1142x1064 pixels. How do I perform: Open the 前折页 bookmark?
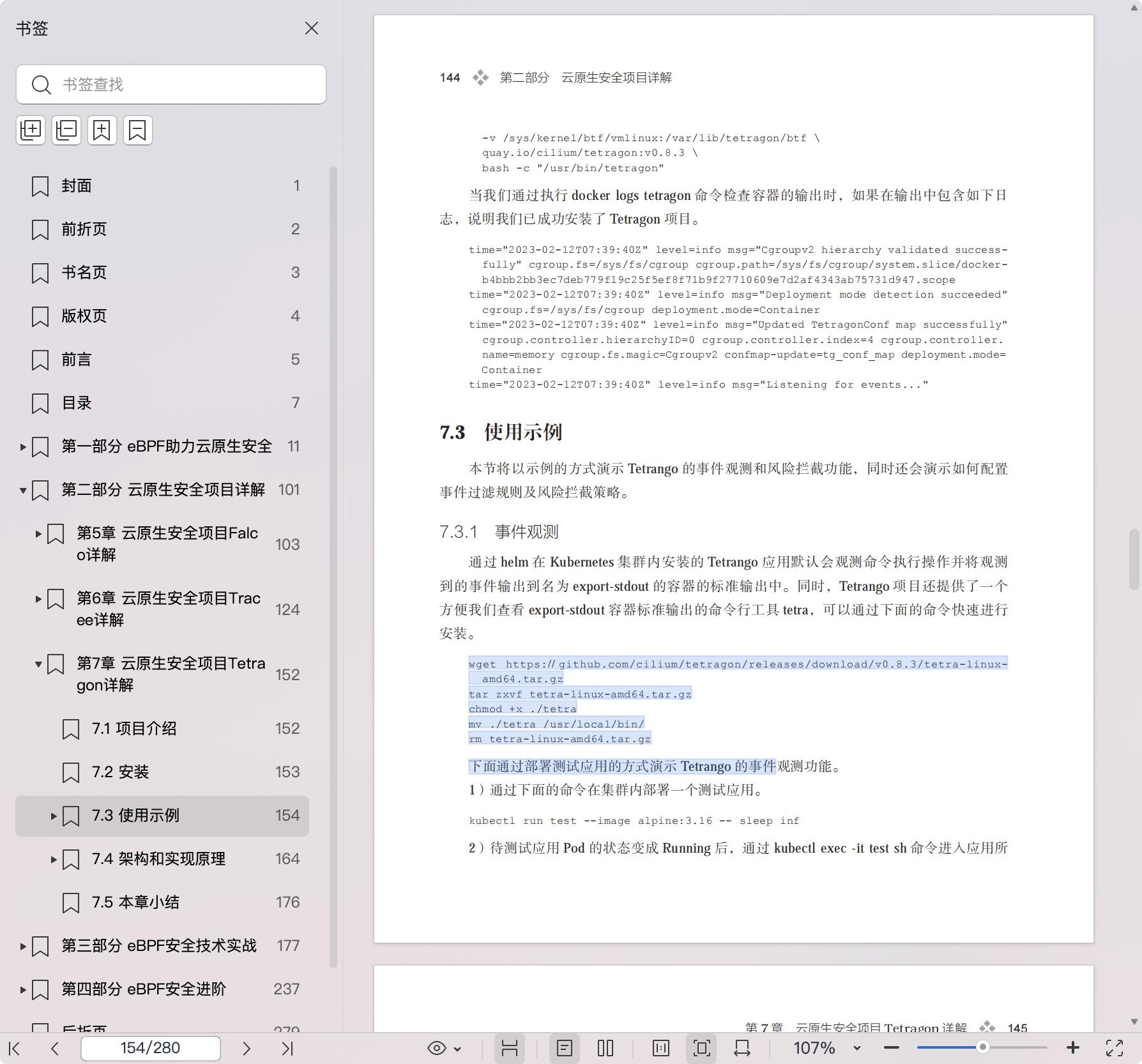coord(162,229)
